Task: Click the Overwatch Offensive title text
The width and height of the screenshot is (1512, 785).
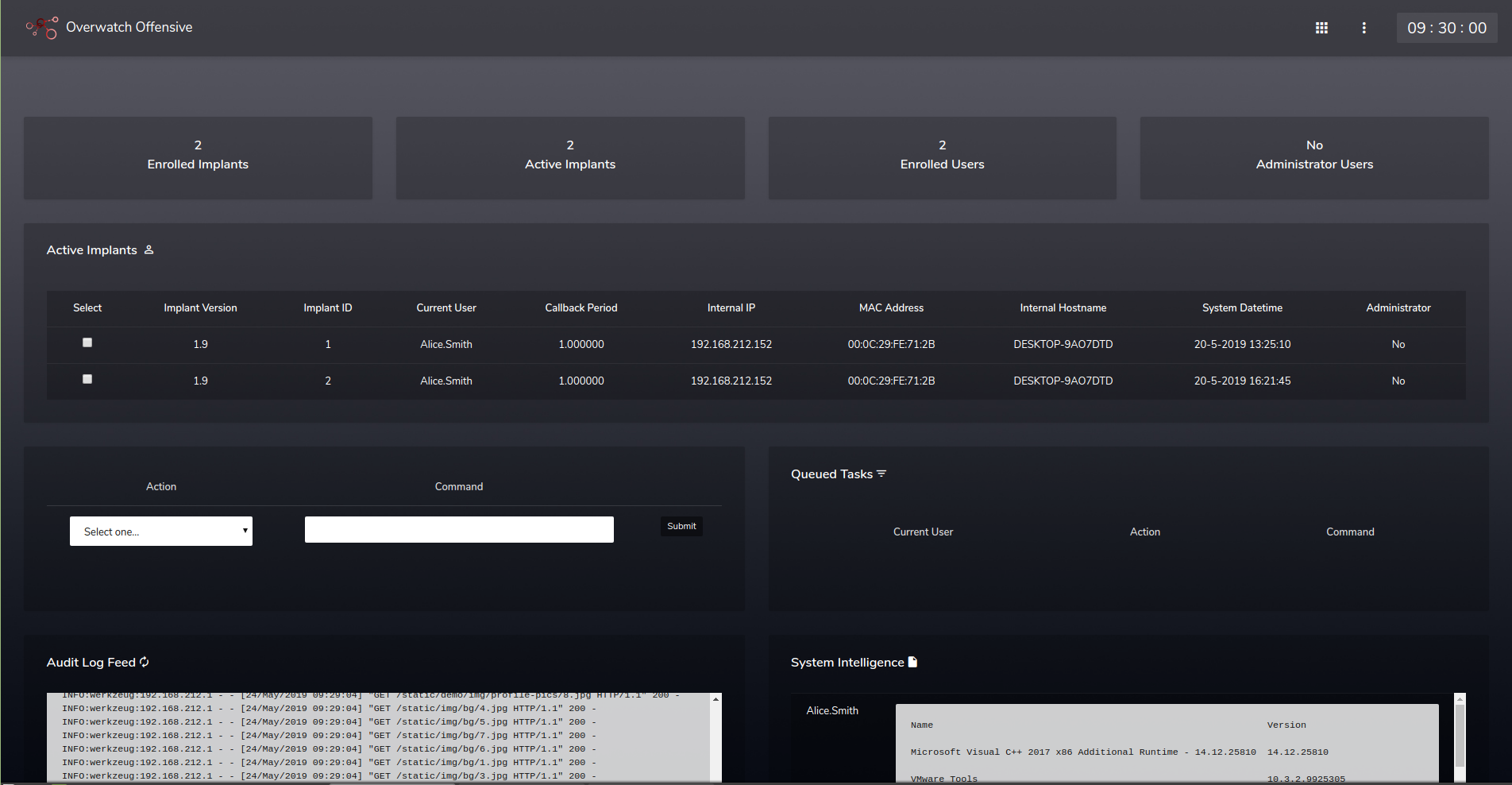Action: click(129, 27)
